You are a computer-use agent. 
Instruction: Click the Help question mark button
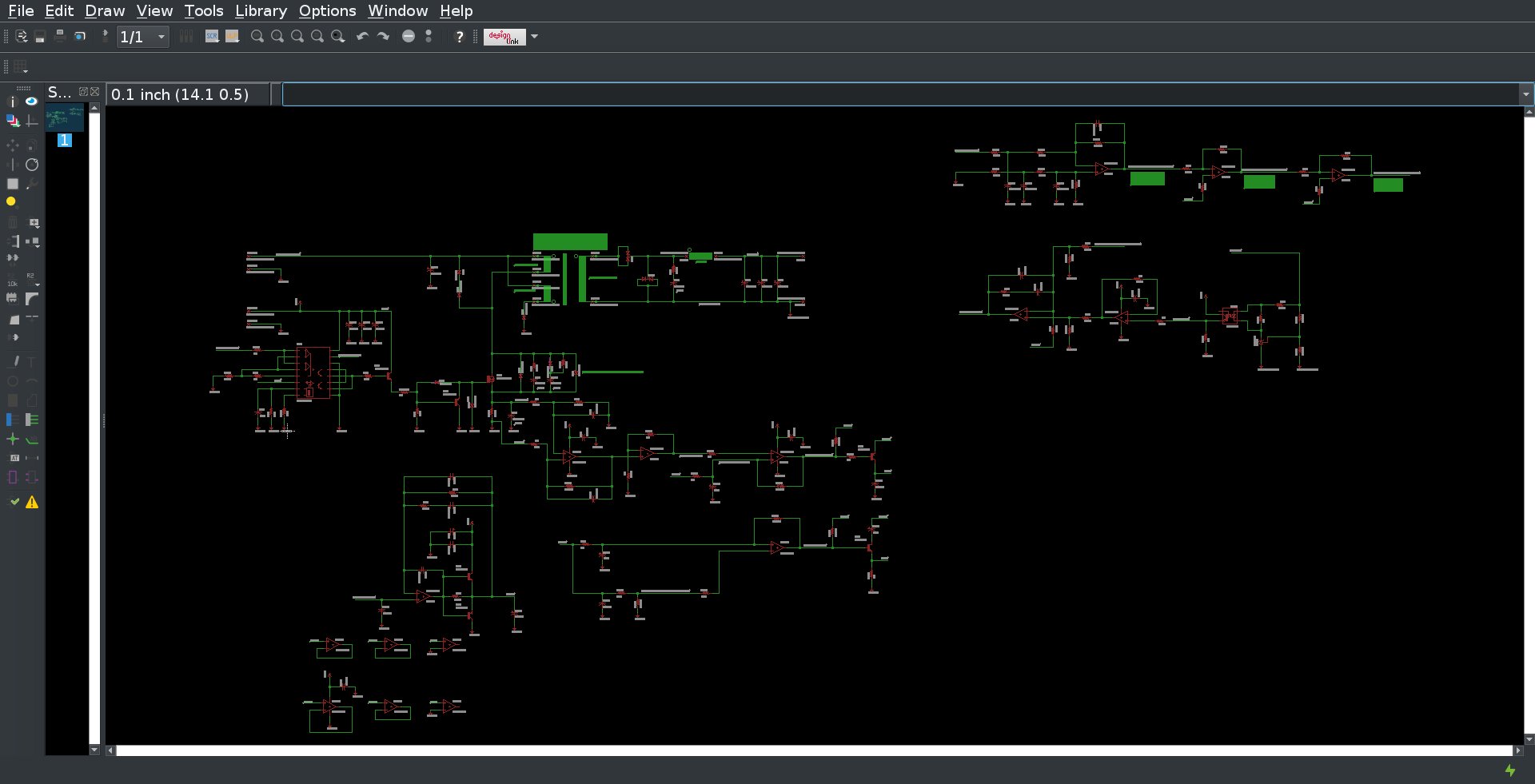pos(459,37)
